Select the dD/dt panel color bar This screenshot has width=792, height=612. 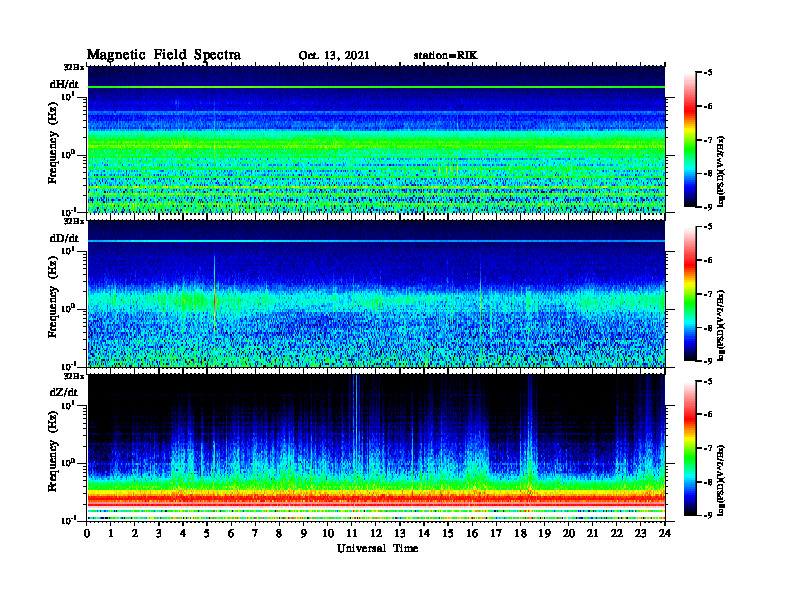690,294
